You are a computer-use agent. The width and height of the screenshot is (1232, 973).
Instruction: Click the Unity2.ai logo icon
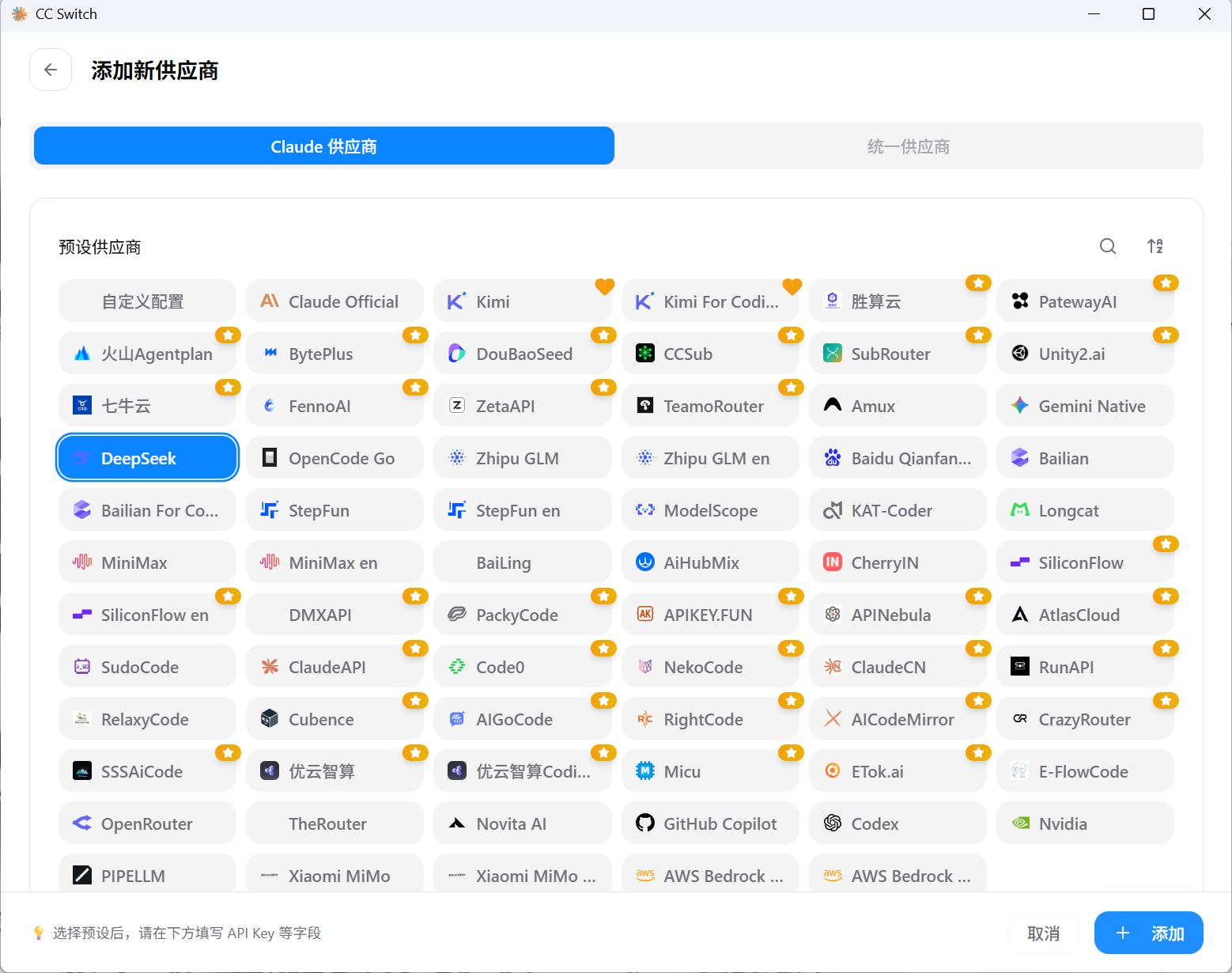tap(1020, 354)
